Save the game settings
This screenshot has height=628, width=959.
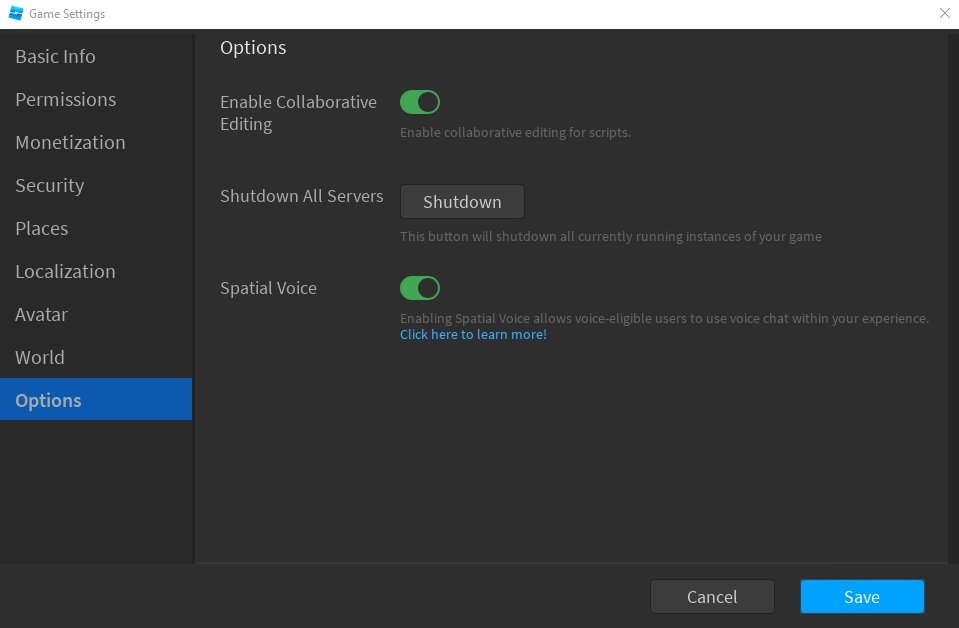pyautogui.click(x=862, y=597)
